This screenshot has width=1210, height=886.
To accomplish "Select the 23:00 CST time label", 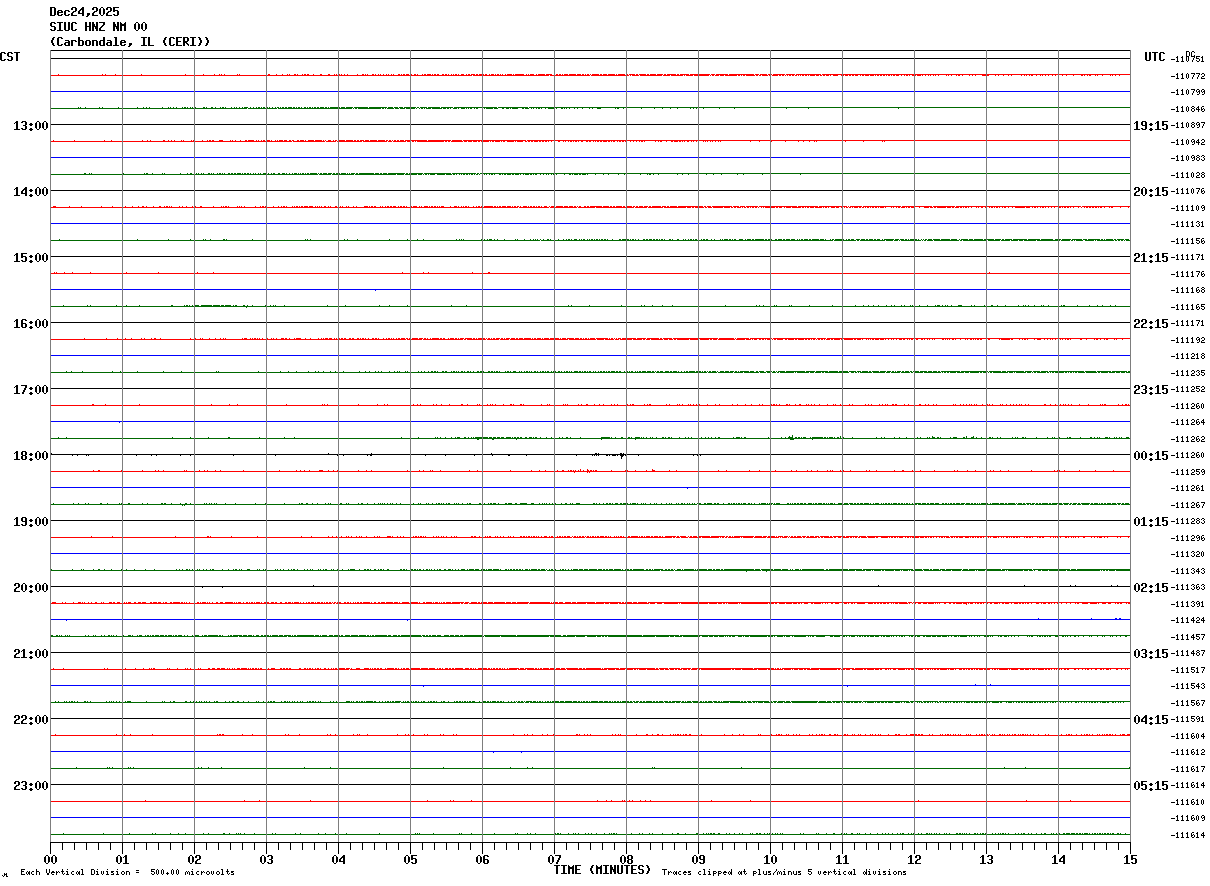I will (x=31, y=786).
